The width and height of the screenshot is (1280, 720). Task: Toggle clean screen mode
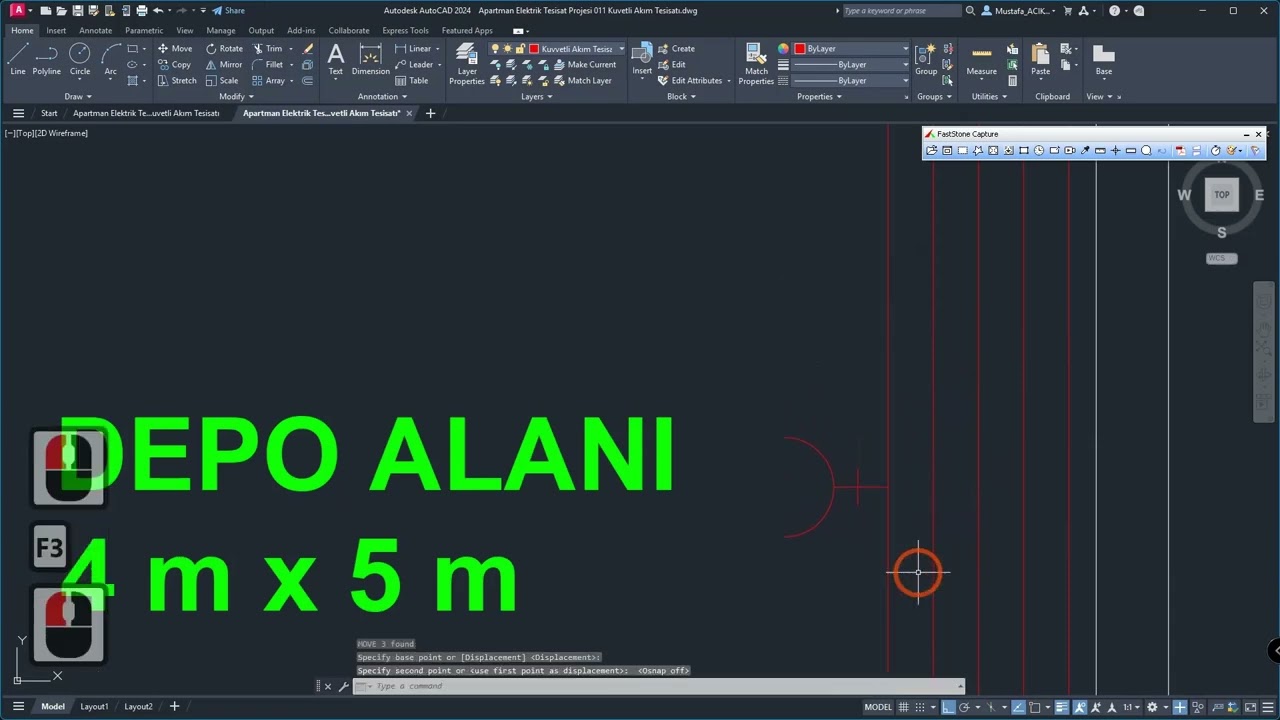coord(1250,707)
